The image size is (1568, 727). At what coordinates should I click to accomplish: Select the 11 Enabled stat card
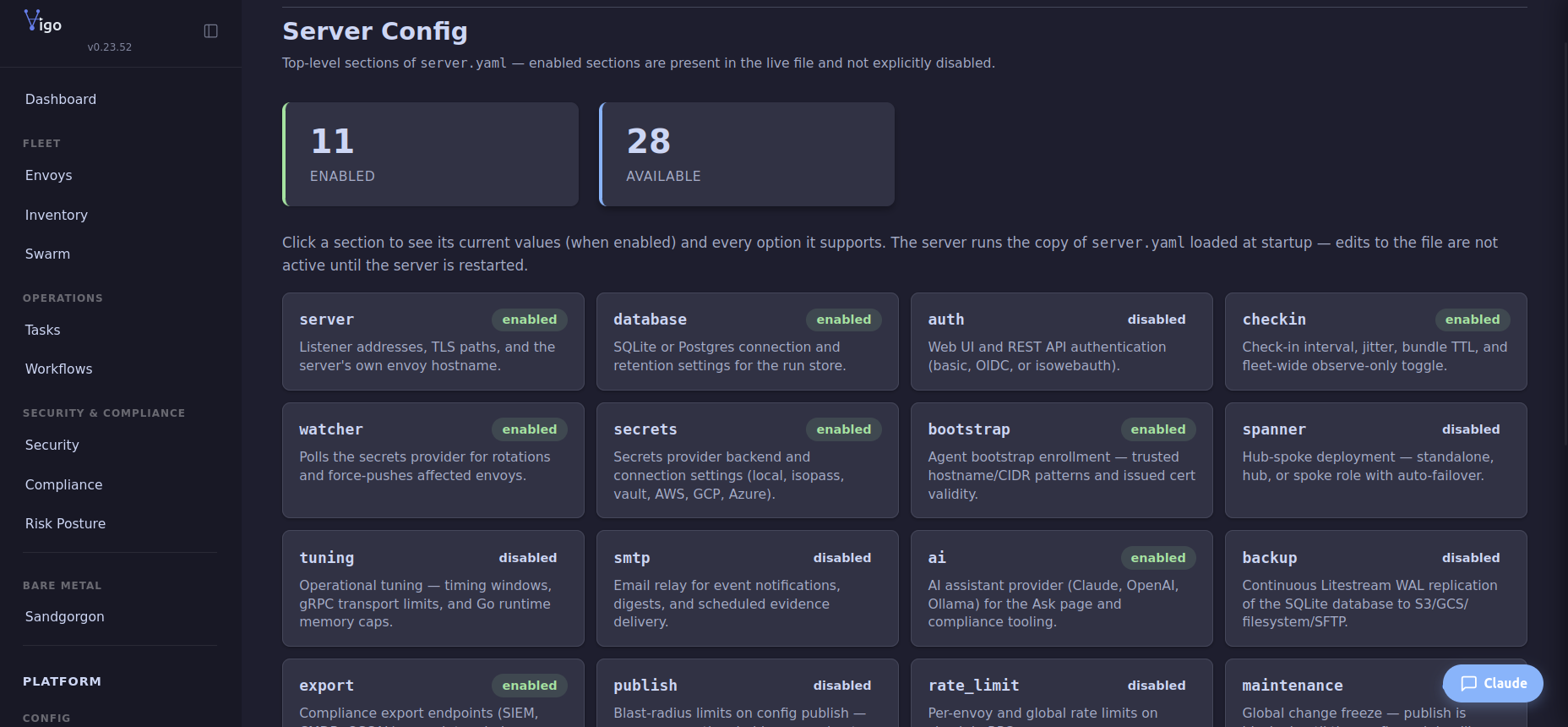tap(431, 155)
